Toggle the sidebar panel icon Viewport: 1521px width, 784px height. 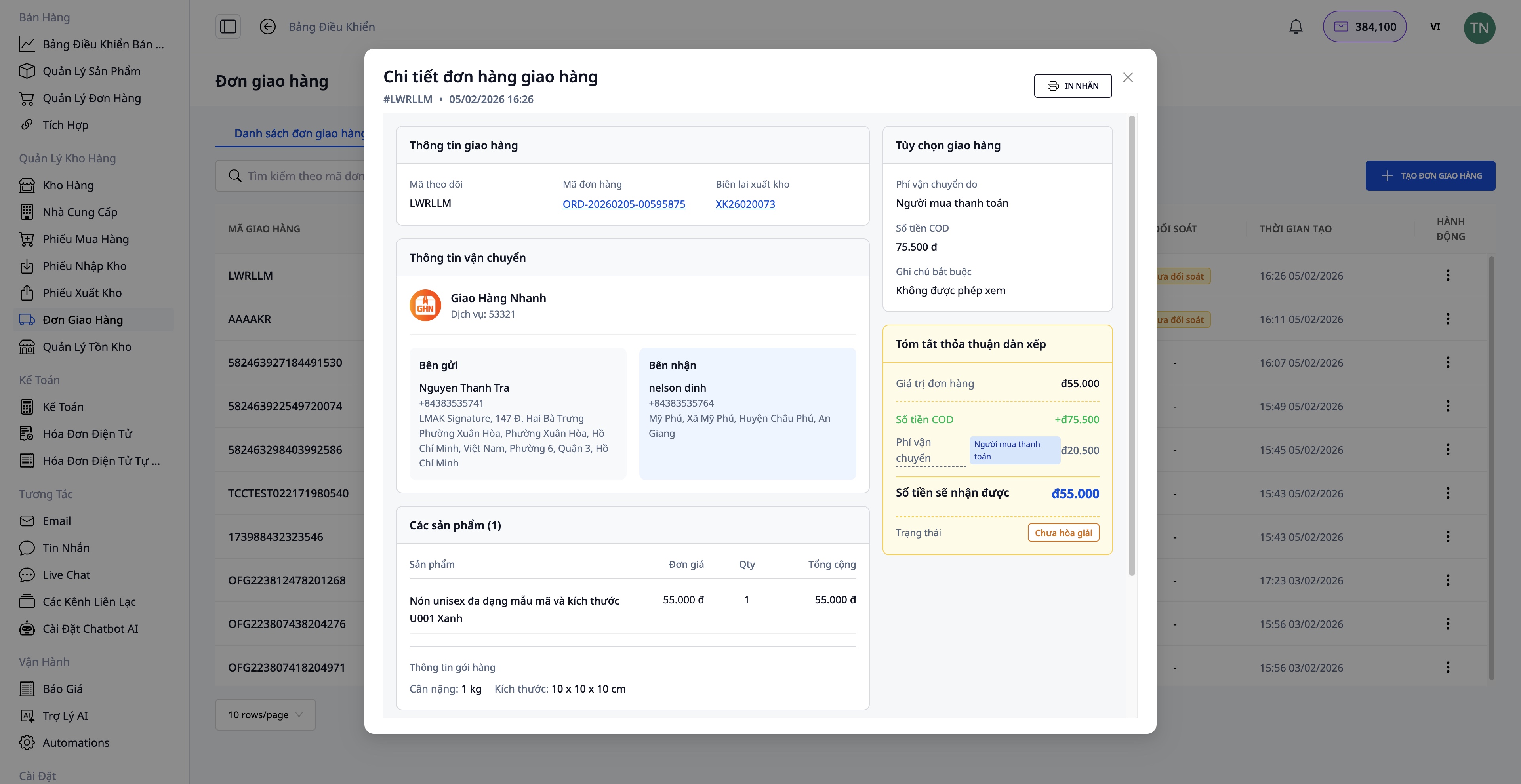(x=228, y=27)
